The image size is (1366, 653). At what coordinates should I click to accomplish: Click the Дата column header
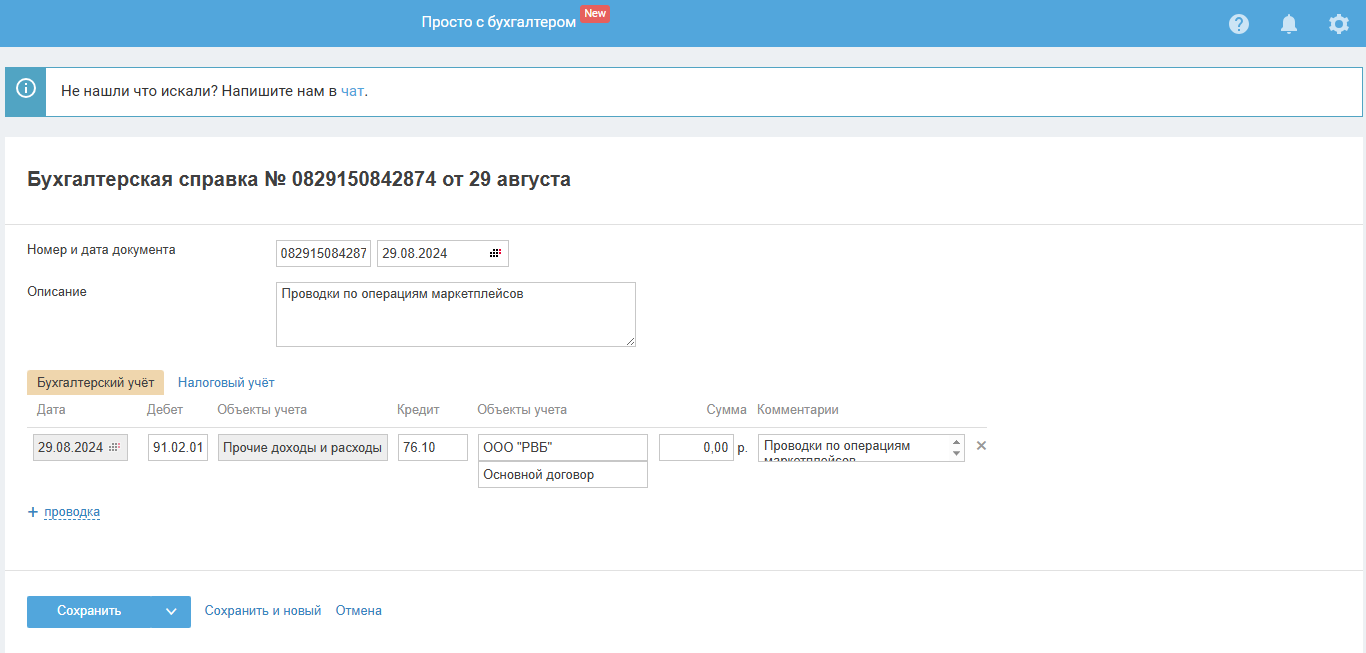pyautogui.click(x=51, y=410)
